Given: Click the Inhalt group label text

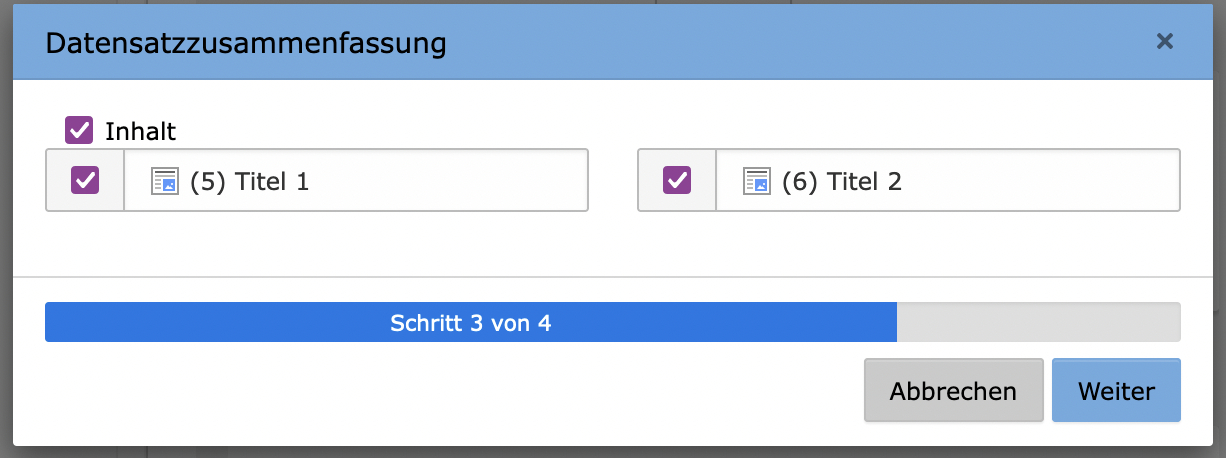Looking at the screenshot, I should 141,131.
